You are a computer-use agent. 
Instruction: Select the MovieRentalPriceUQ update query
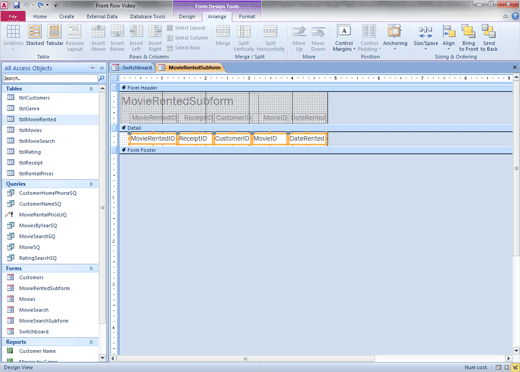51,215
